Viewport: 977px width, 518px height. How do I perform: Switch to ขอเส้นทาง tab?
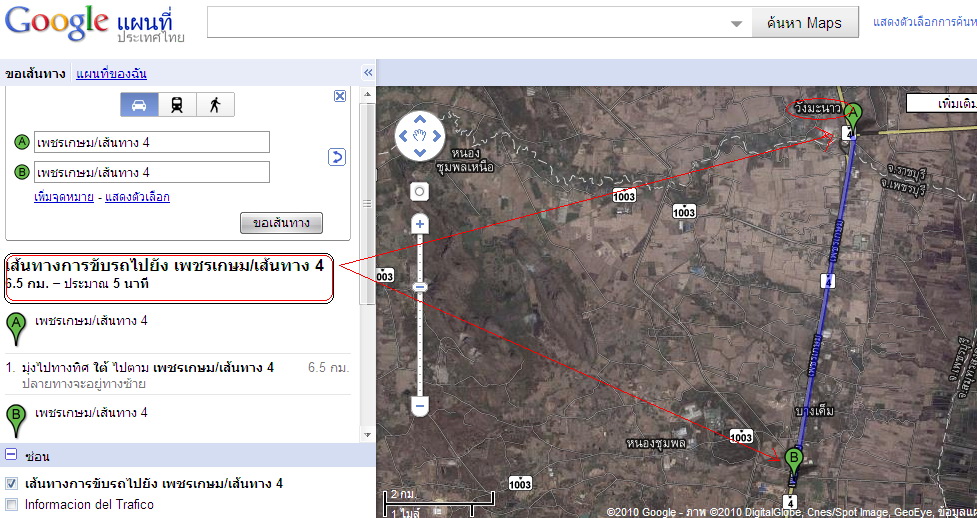37,73
